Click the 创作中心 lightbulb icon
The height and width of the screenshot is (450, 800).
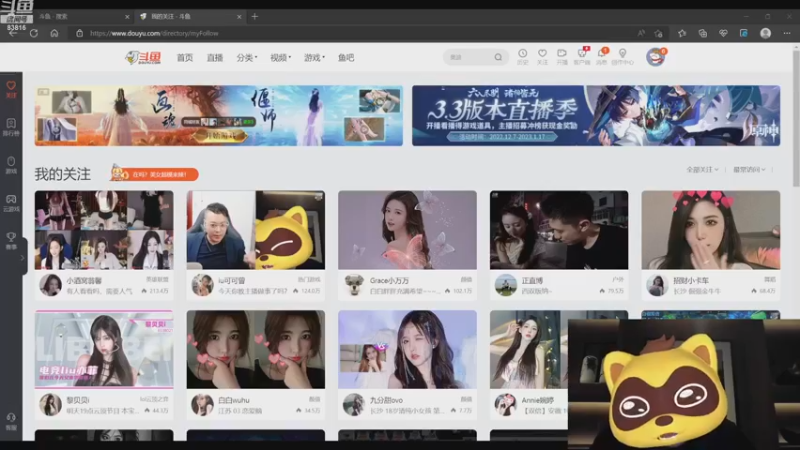(x=622, y=57)
